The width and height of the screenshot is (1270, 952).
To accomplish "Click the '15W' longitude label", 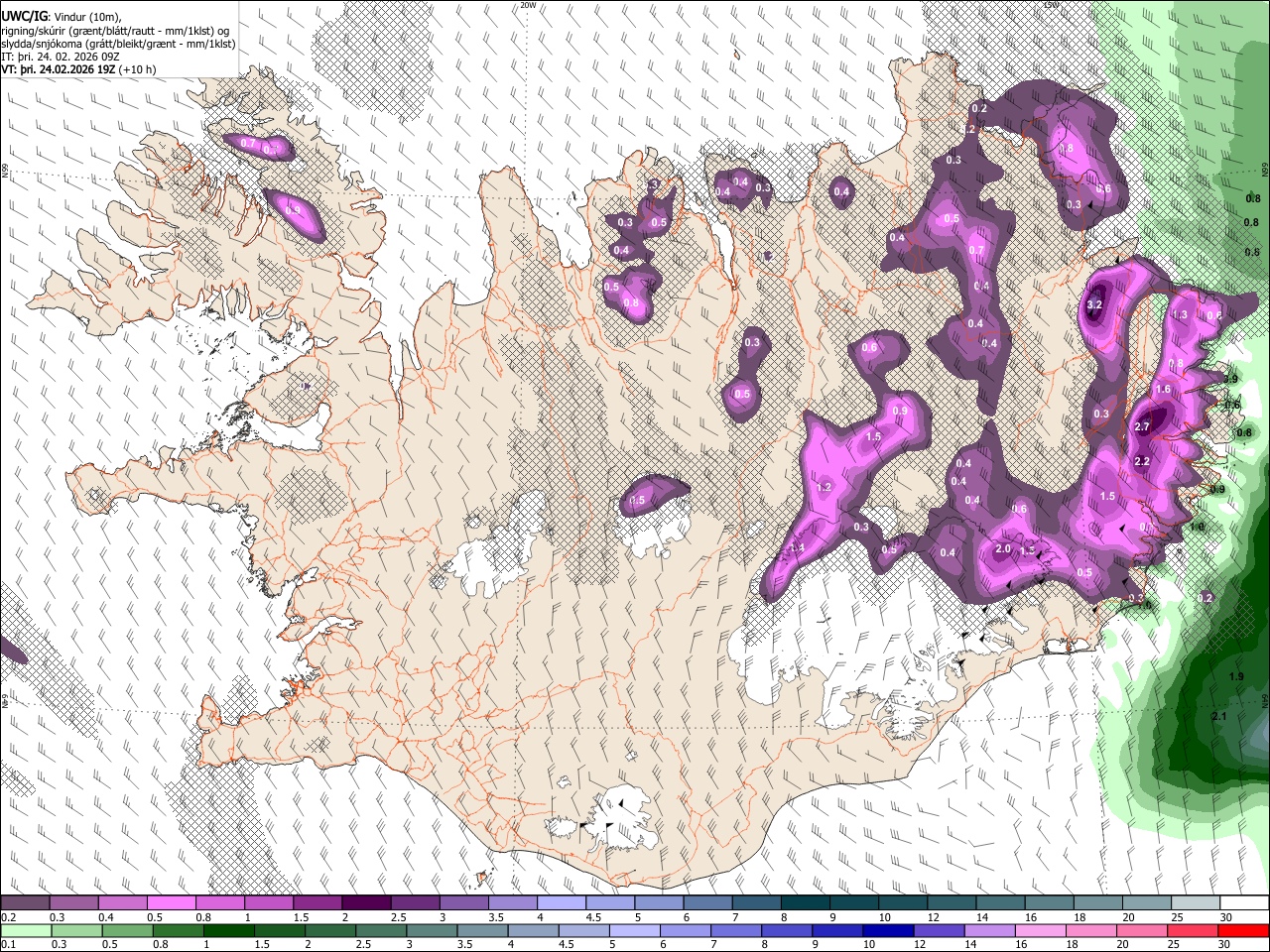I will click(1051, 5).
